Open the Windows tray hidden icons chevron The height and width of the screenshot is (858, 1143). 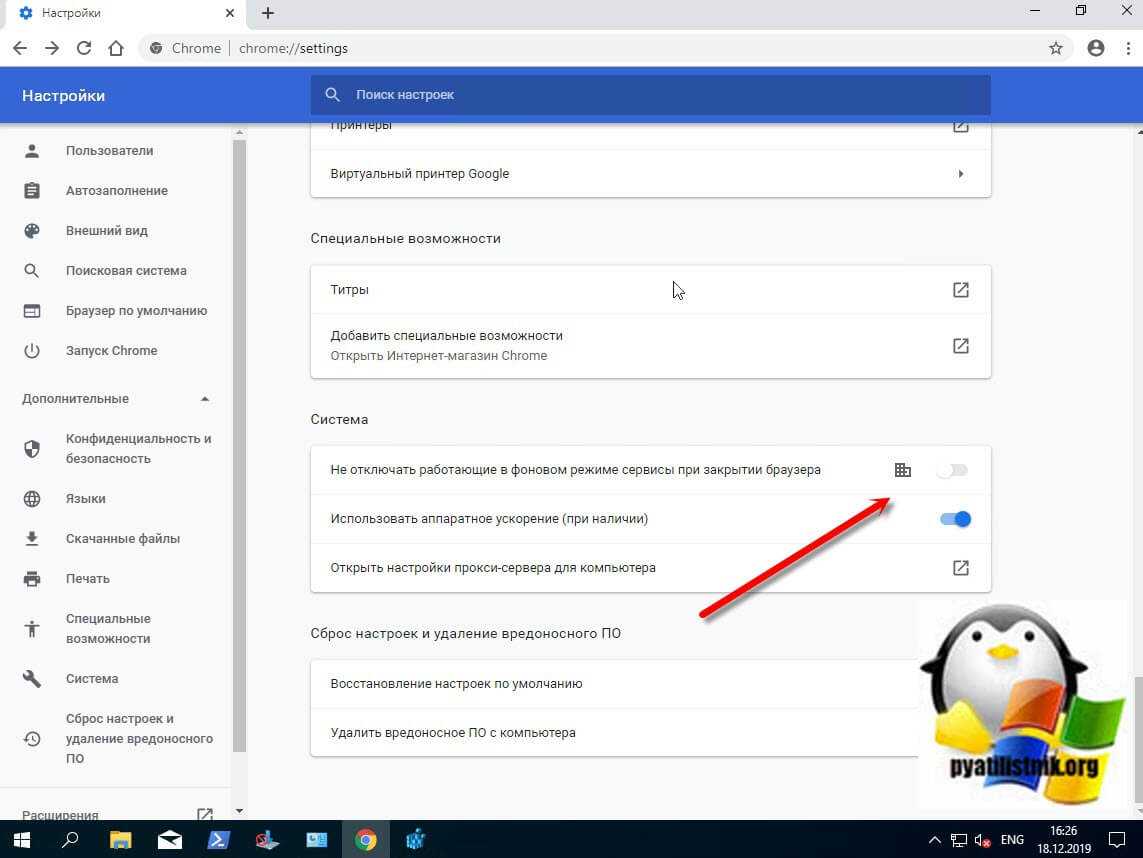pos(934,840)
